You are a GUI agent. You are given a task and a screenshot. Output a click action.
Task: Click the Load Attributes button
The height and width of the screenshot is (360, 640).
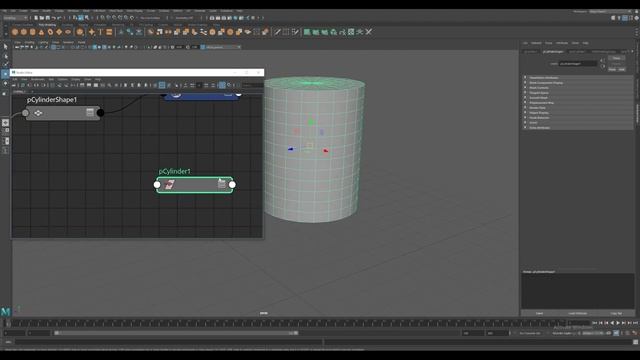click(x=578, y=313)
